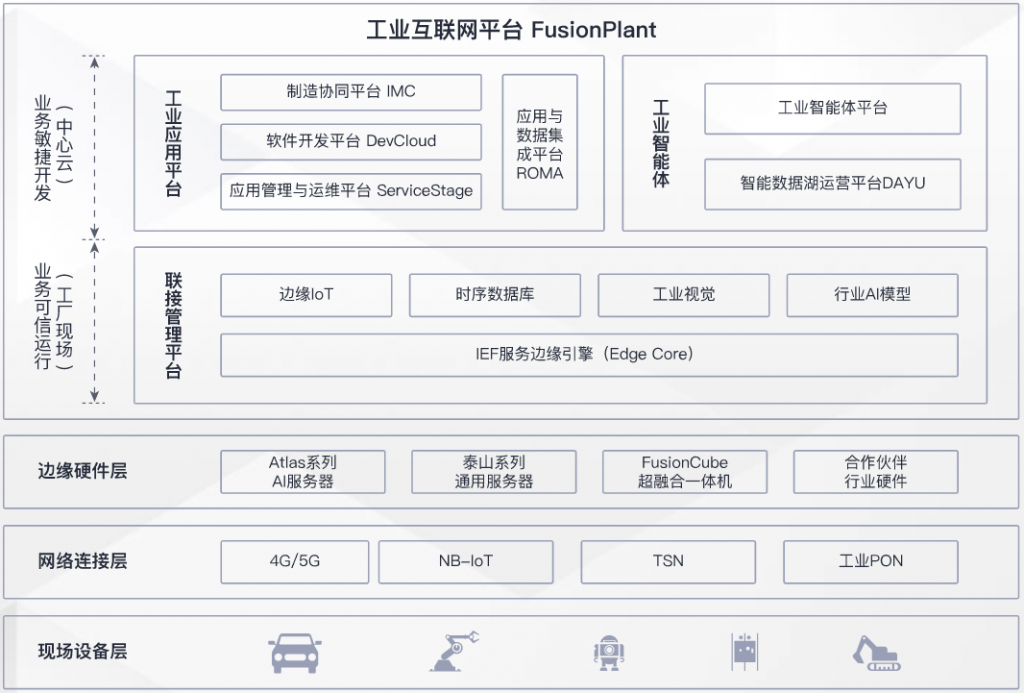Click the robotic arm icon
Image resolution: width=1024 pixels, height=693 pixels.
tap(454, 651)
